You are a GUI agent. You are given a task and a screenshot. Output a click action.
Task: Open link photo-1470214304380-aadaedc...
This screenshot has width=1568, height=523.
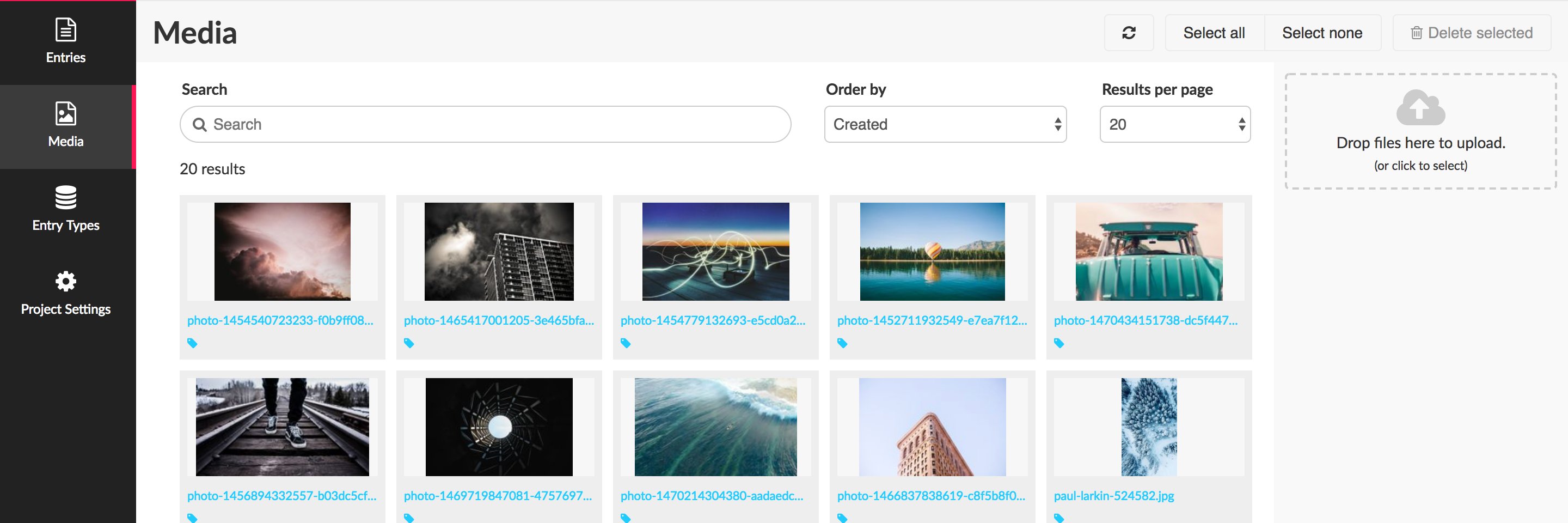(x=712, y=496)
